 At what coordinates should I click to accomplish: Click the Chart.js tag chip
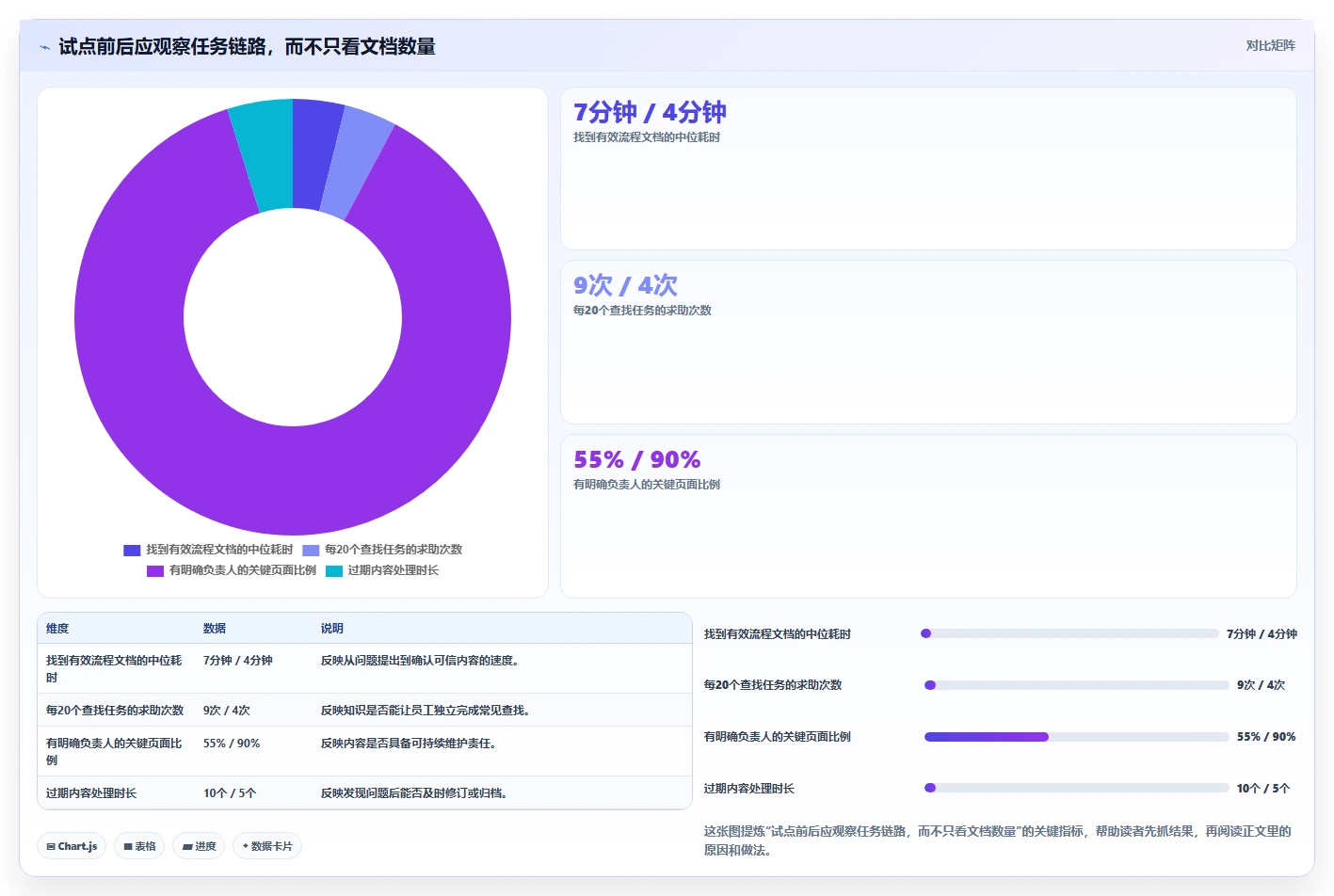tap(72, 846)
